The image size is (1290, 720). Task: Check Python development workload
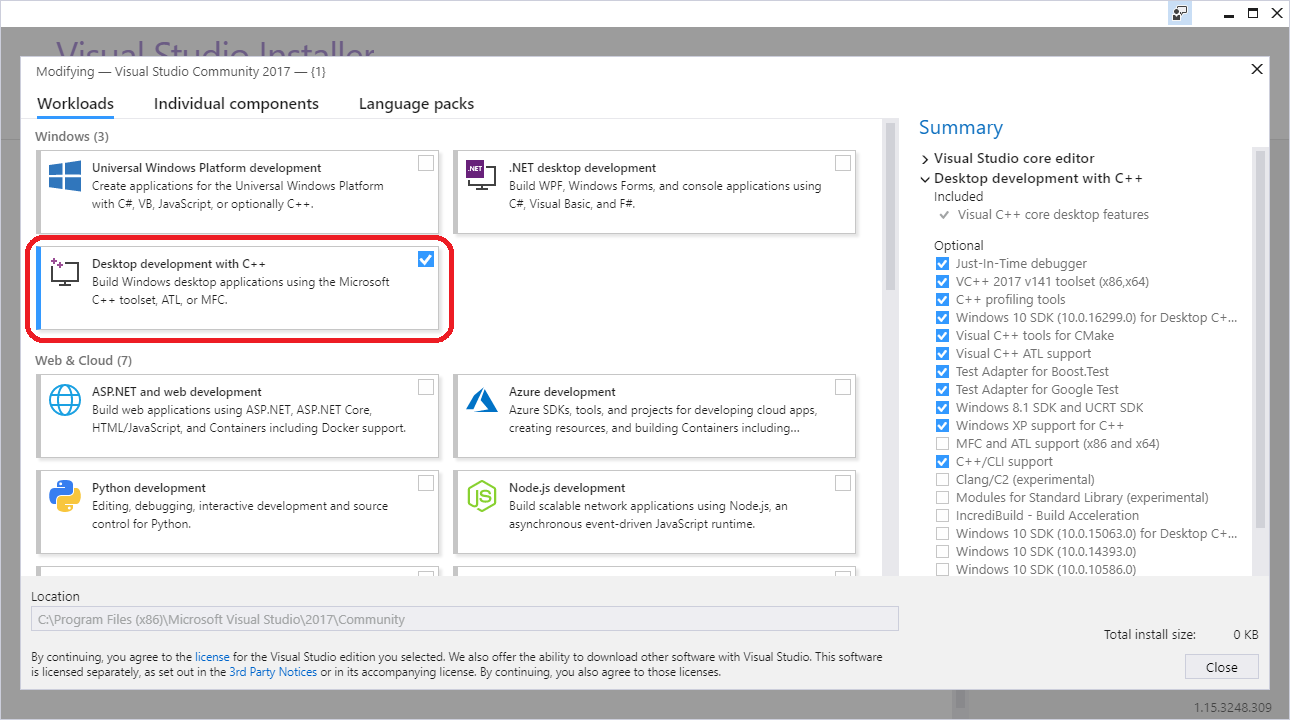coord(426,483)
